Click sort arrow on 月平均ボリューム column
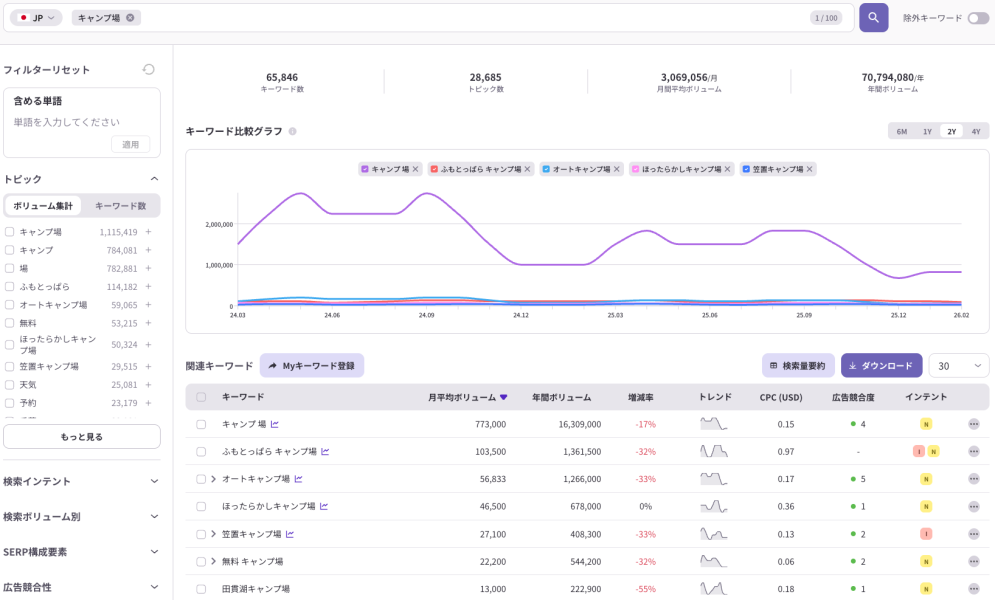 point(504,397)
